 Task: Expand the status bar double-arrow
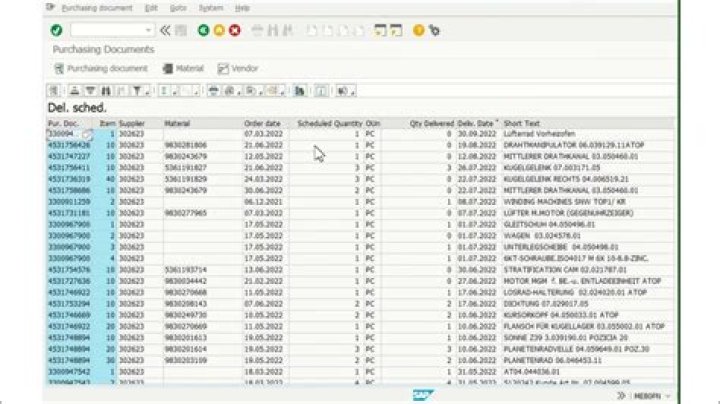coord(621,395)
